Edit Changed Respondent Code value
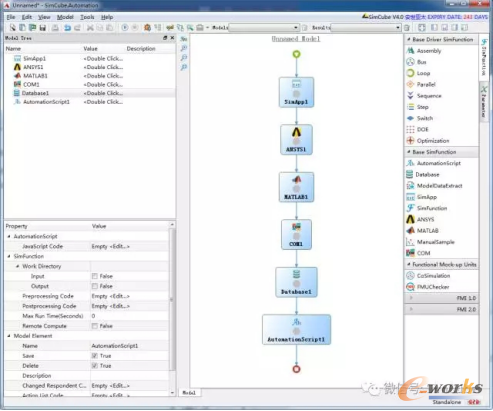493x411 pixels. (x=129, y=386)
